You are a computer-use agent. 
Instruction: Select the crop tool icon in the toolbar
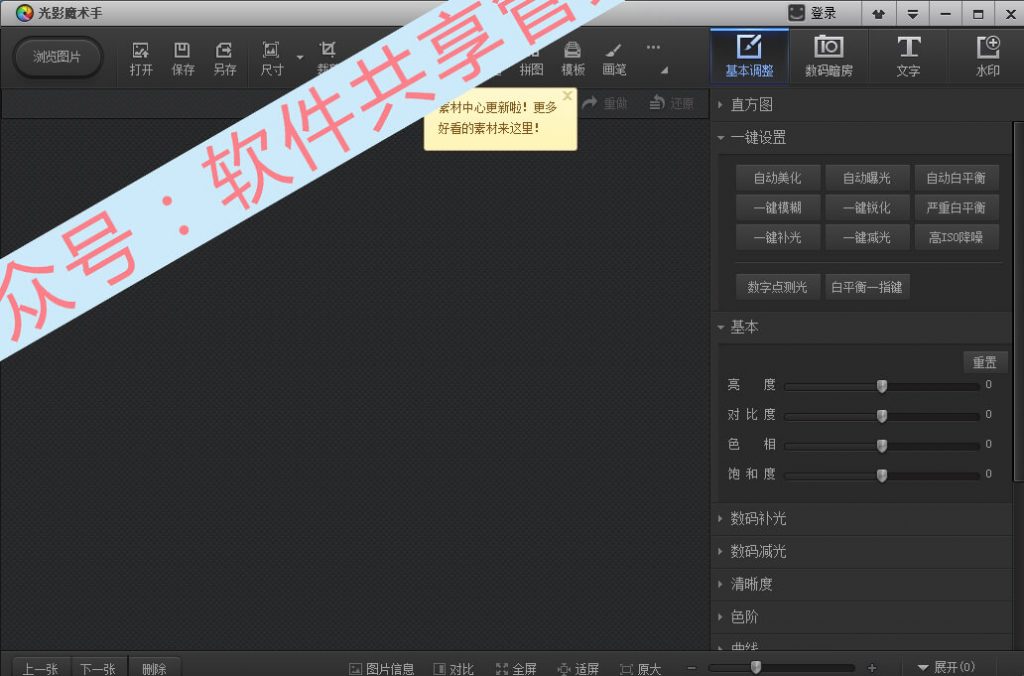327,50
